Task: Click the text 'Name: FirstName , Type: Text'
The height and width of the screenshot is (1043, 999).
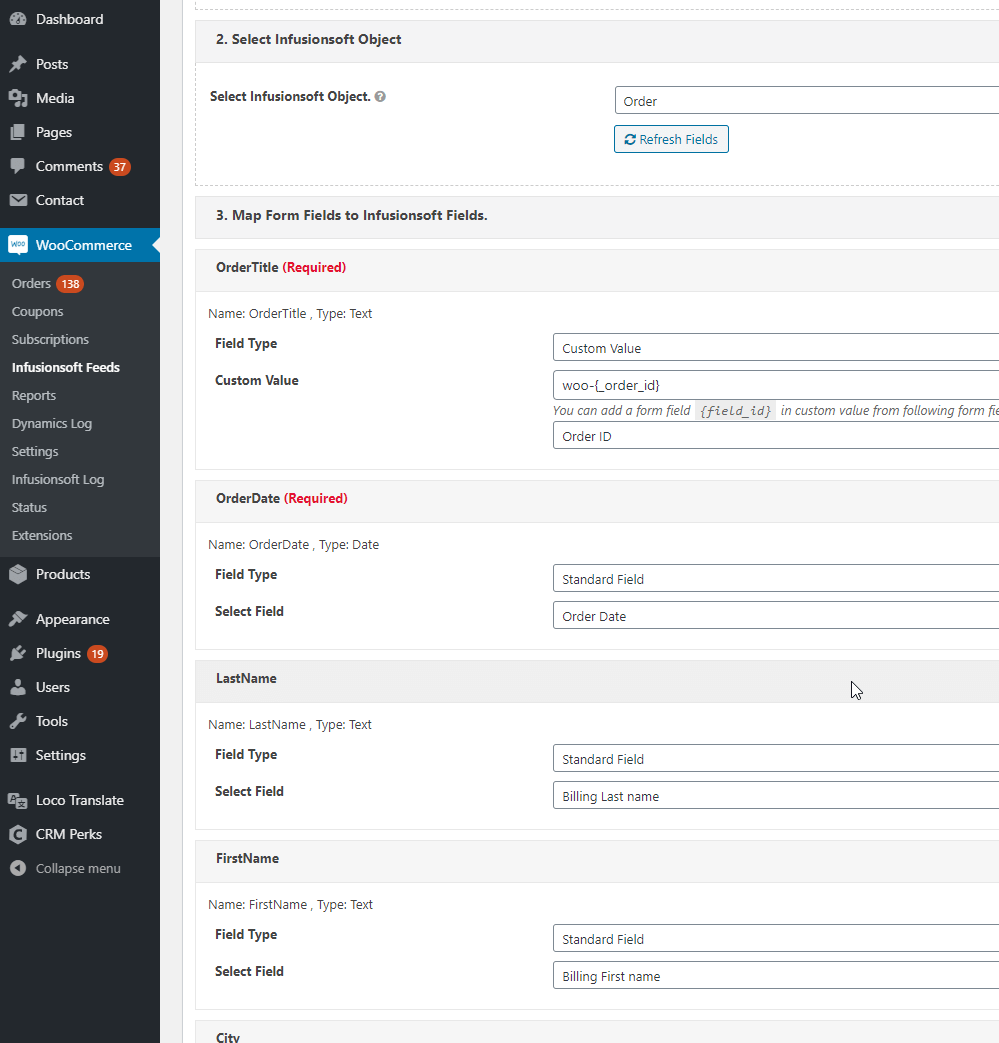Action: coord(291,904)
